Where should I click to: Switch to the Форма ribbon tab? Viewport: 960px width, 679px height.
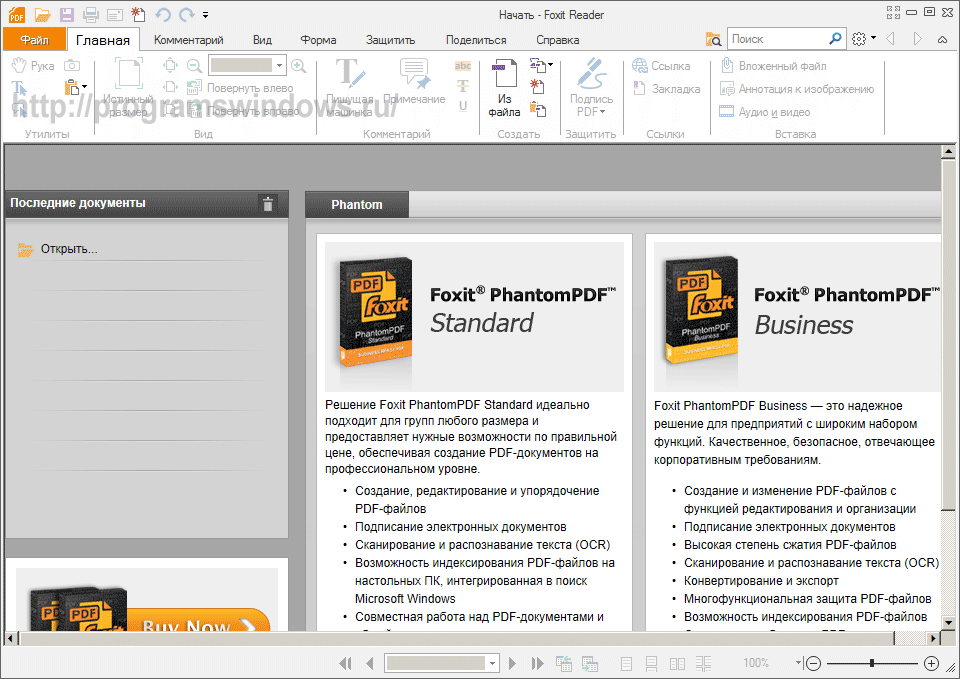coord(318,40)
